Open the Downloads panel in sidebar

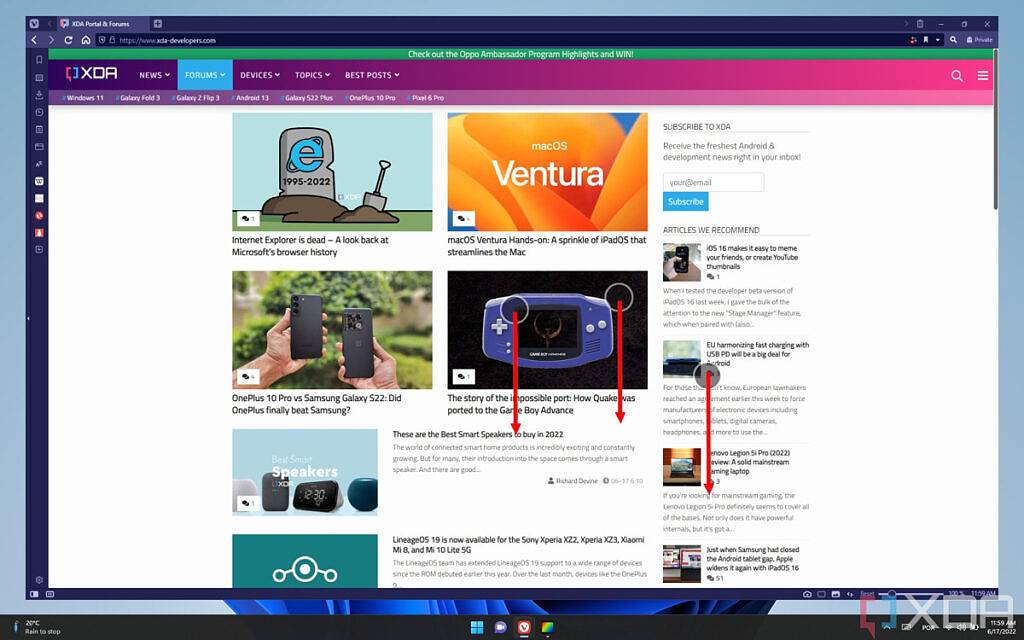click(39, 95)
